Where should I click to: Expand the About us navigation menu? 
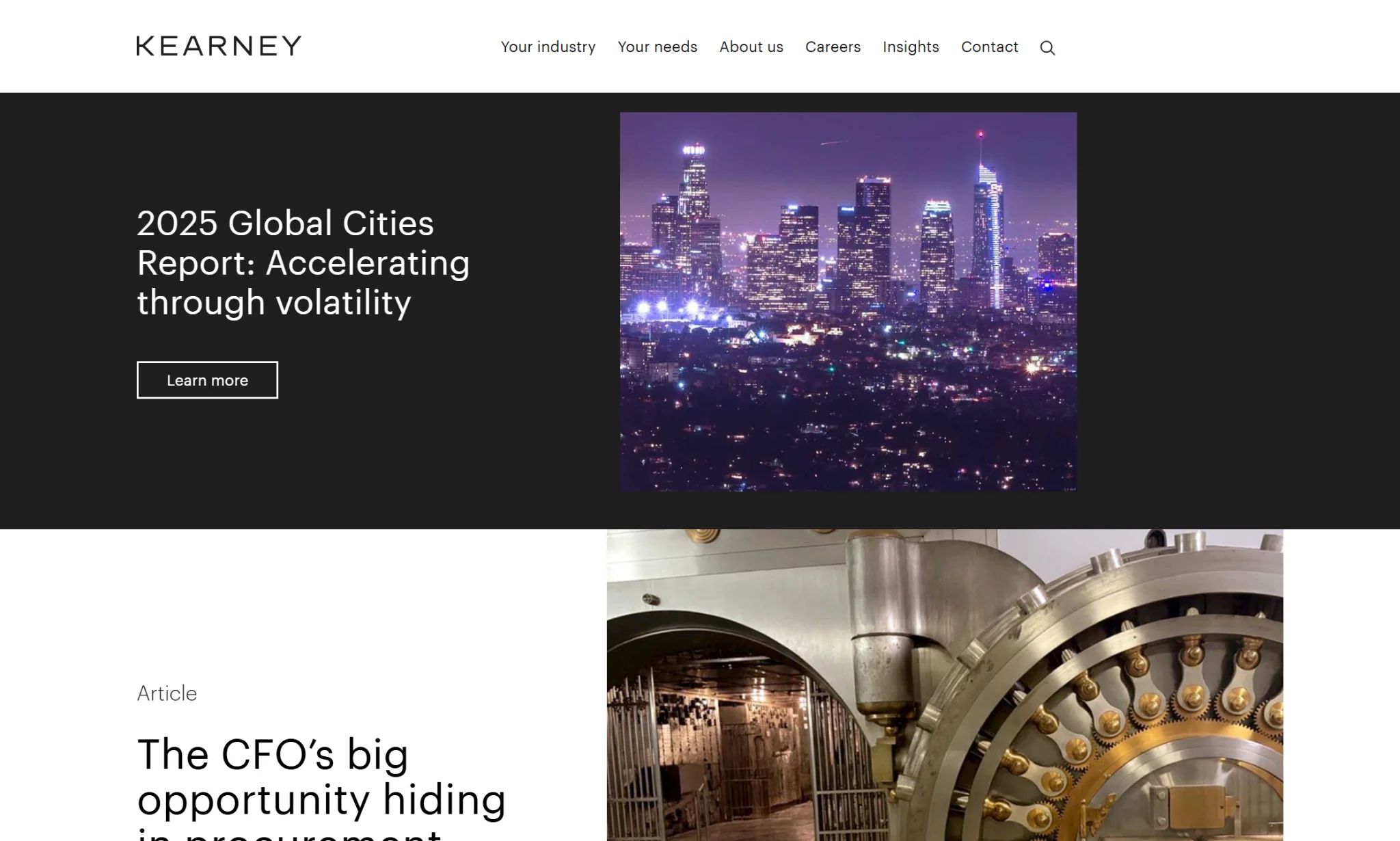coord(751,47)
